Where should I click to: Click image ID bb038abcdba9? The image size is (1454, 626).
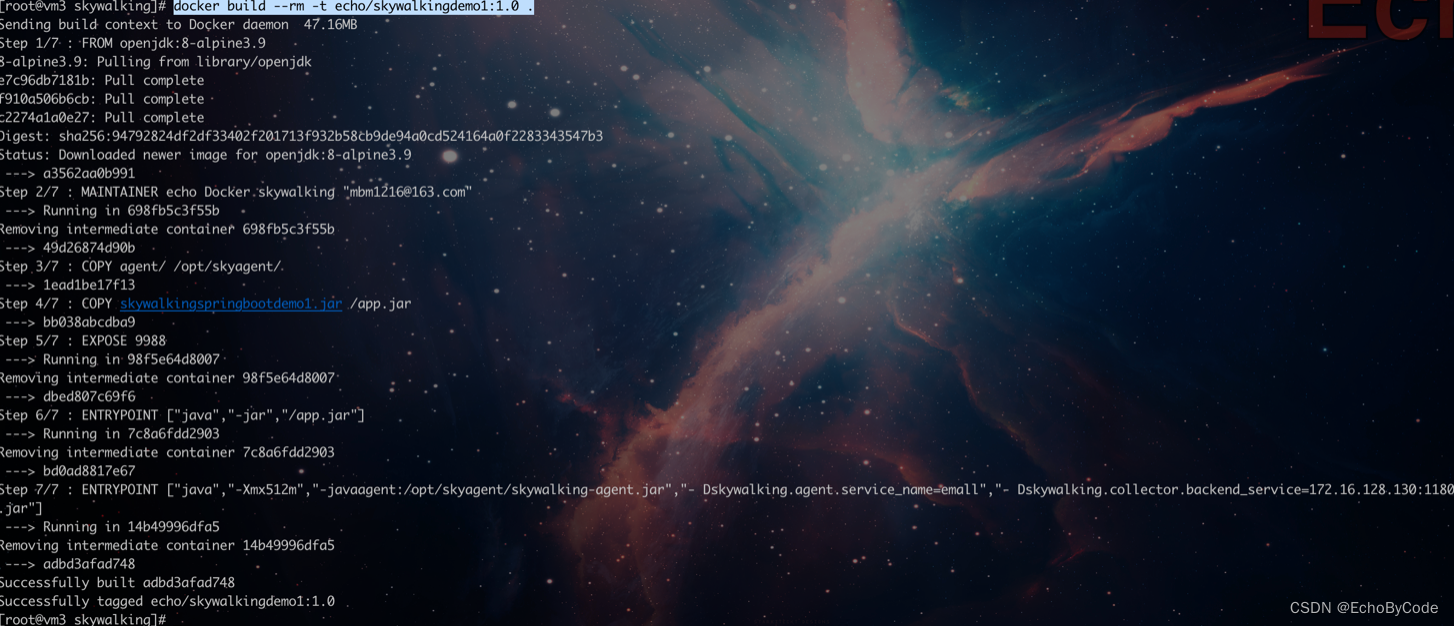pos(89,322)
